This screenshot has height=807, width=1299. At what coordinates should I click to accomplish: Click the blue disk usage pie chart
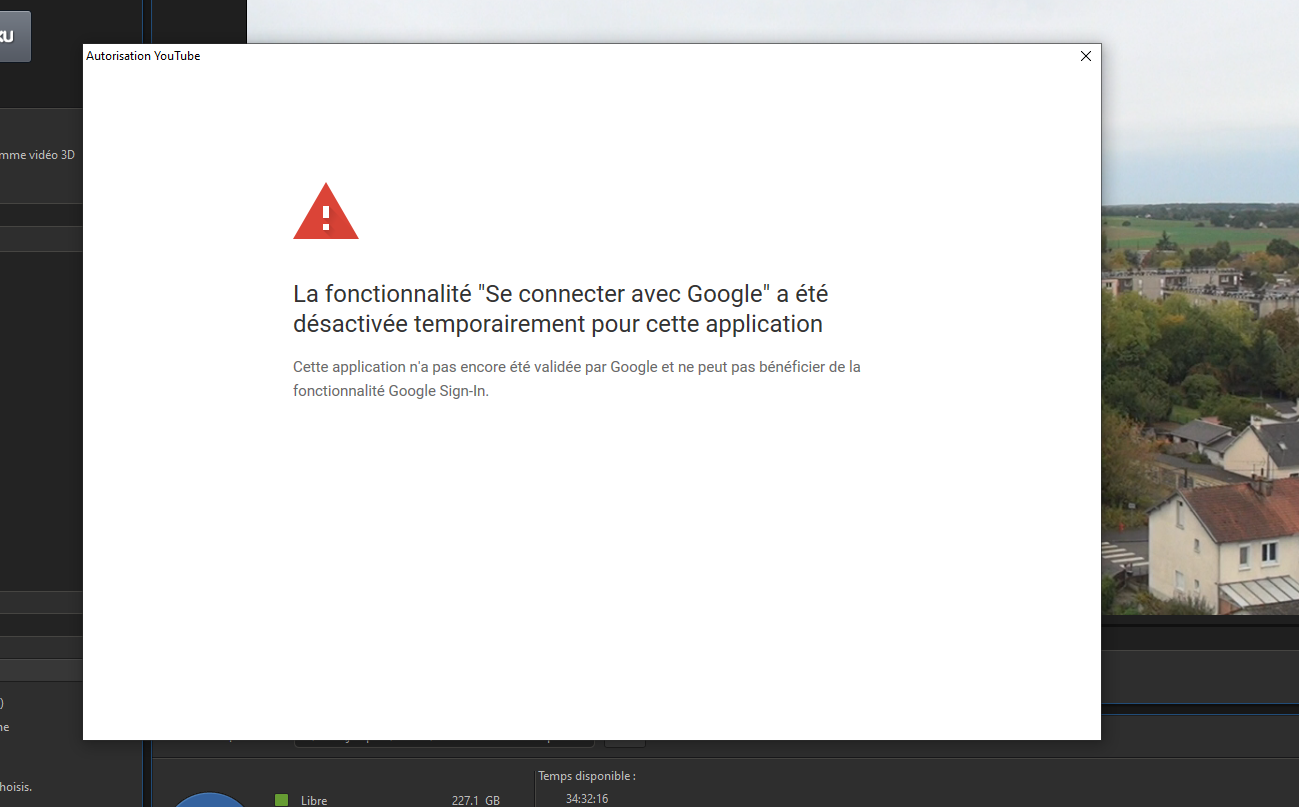210,799
